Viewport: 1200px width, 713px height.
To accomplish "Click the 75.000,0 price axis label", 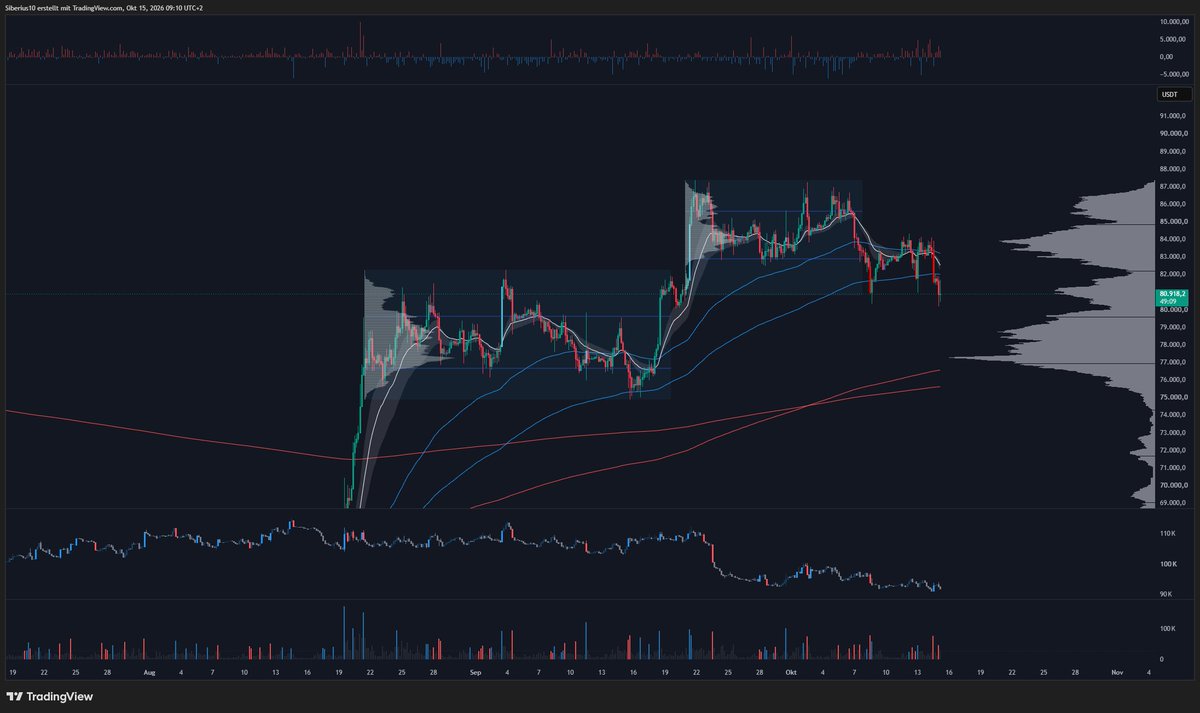I will 1172,397.
